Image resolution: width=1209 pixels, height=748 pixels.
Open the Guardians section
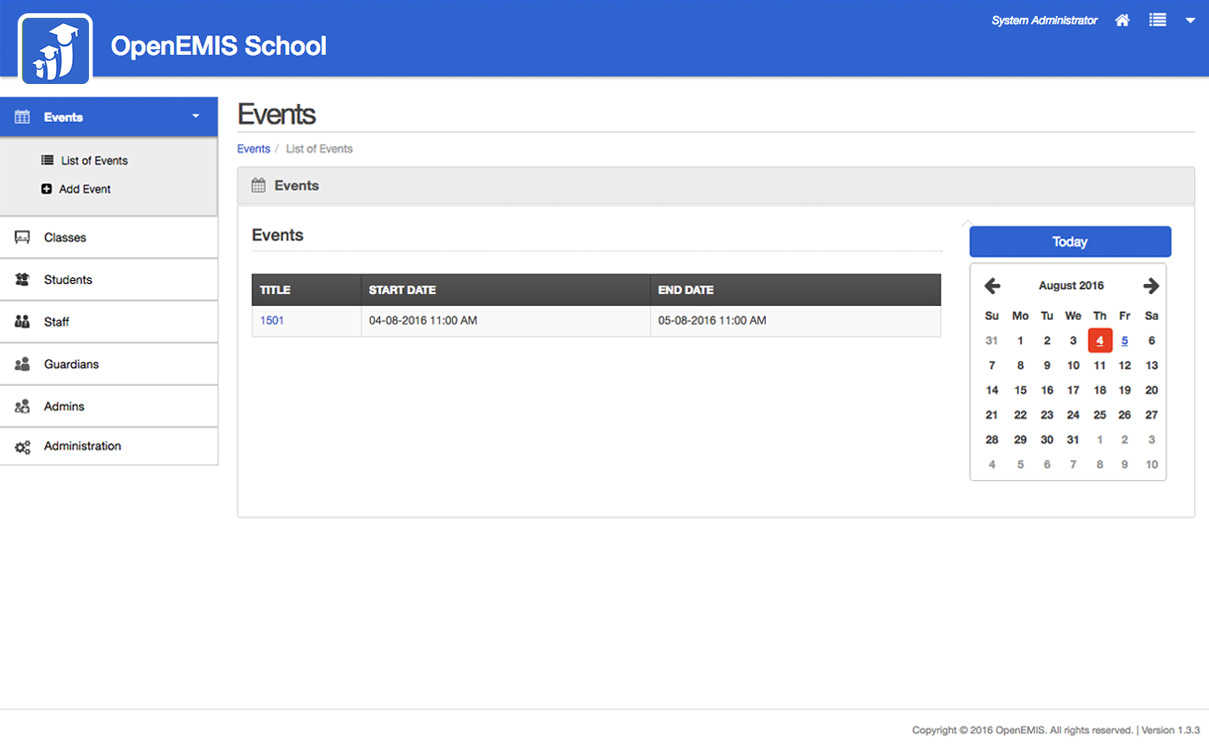point(71,364)
